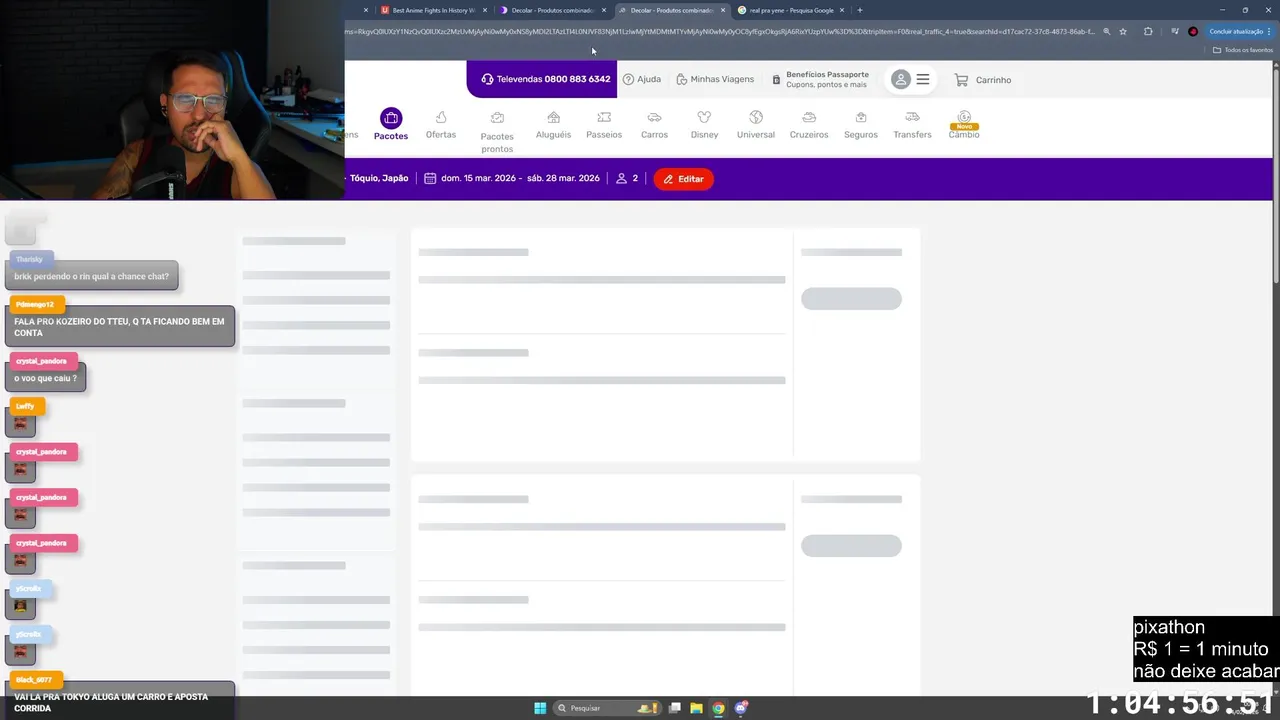Click the calendar icon in trip dates
The height and width of the screenshot is (720, 1280).
click(430, 179)
